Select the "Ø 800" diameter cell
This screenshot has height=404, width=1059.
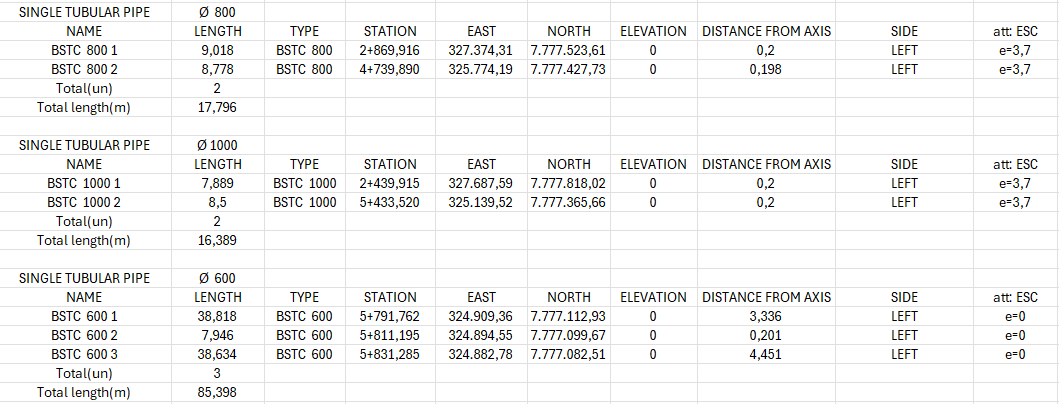pyautogui.click(x=217, y=12)
